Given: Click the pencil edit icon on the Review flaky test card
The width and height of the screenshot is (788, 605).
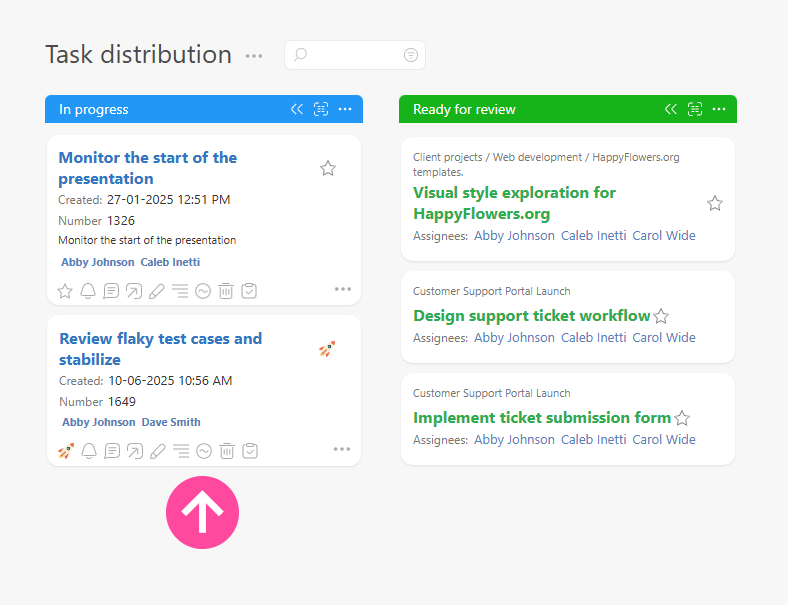Looking at the screenshot, I should [157, 451].
